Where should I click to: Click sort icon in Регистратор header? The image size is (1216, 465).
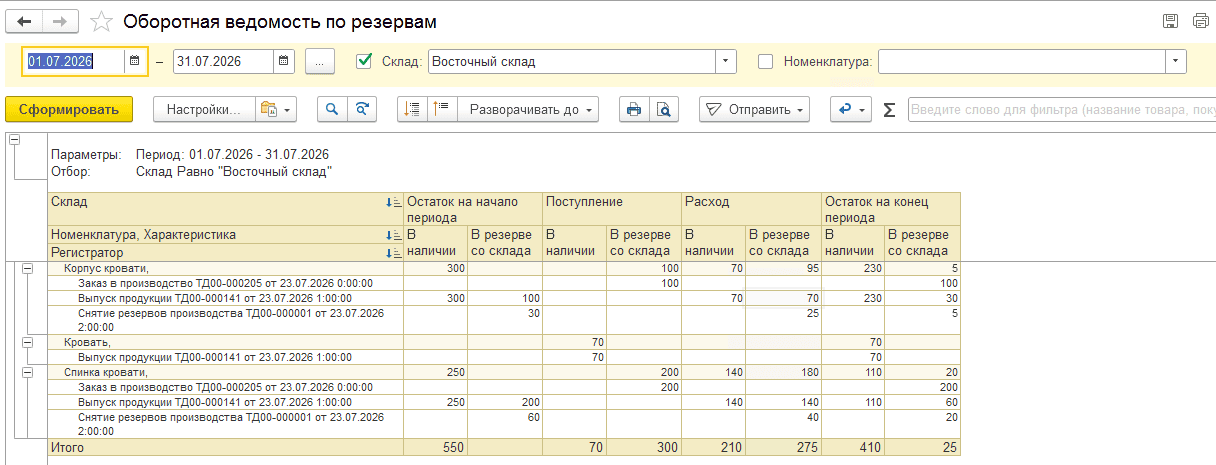pos(393,253)
